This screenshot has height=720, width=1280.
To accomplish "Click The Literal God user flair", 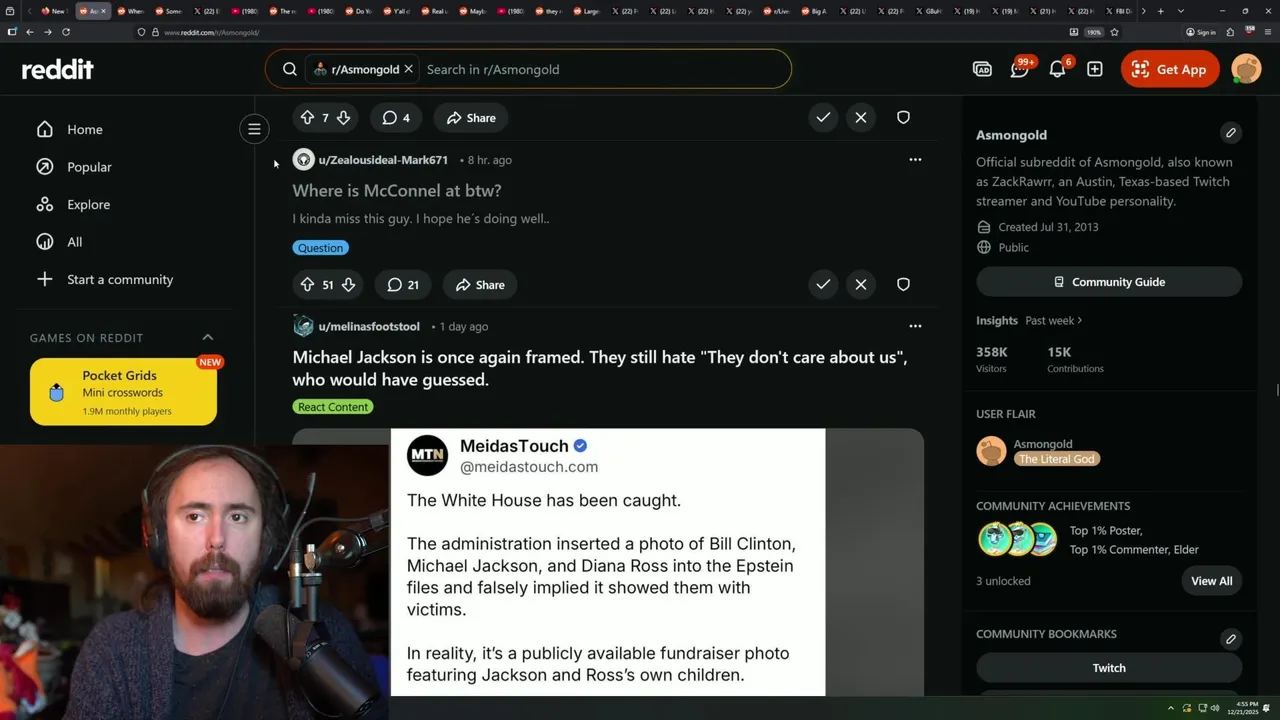I will click(1057, 459).
